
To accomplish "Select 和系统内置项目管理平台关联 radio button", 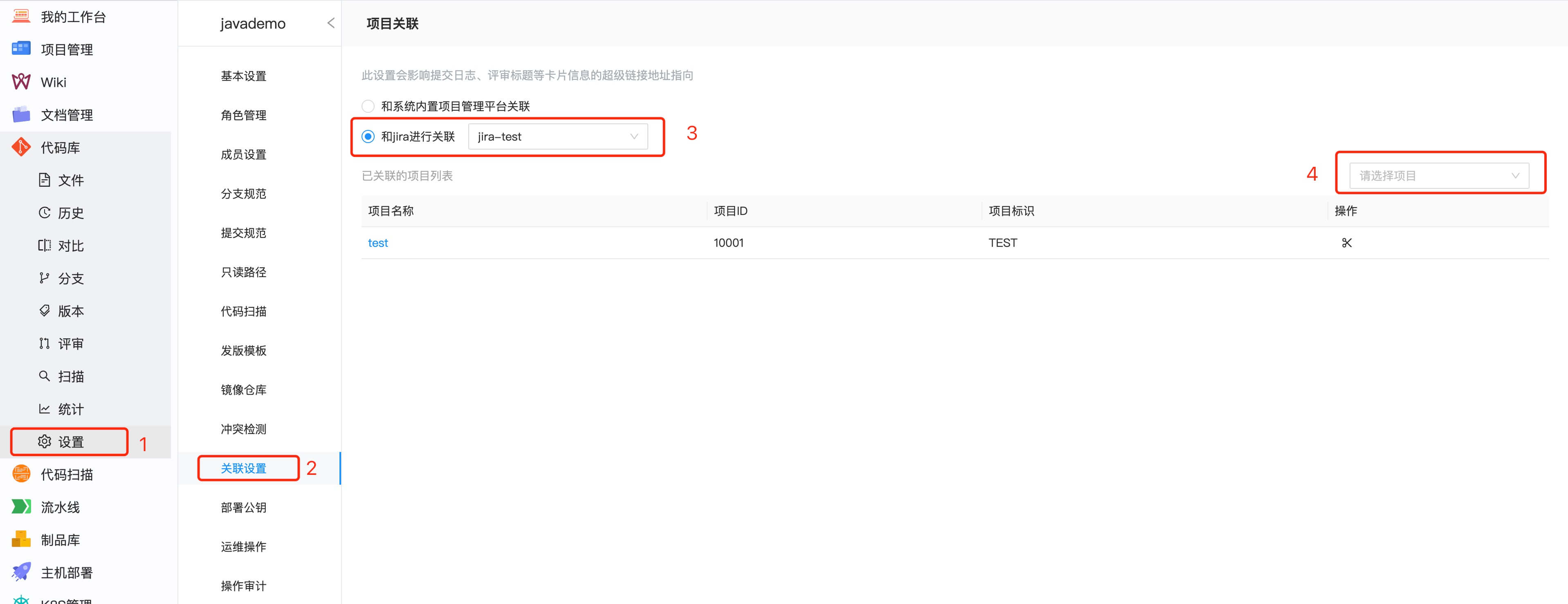I will click(368, 106).
